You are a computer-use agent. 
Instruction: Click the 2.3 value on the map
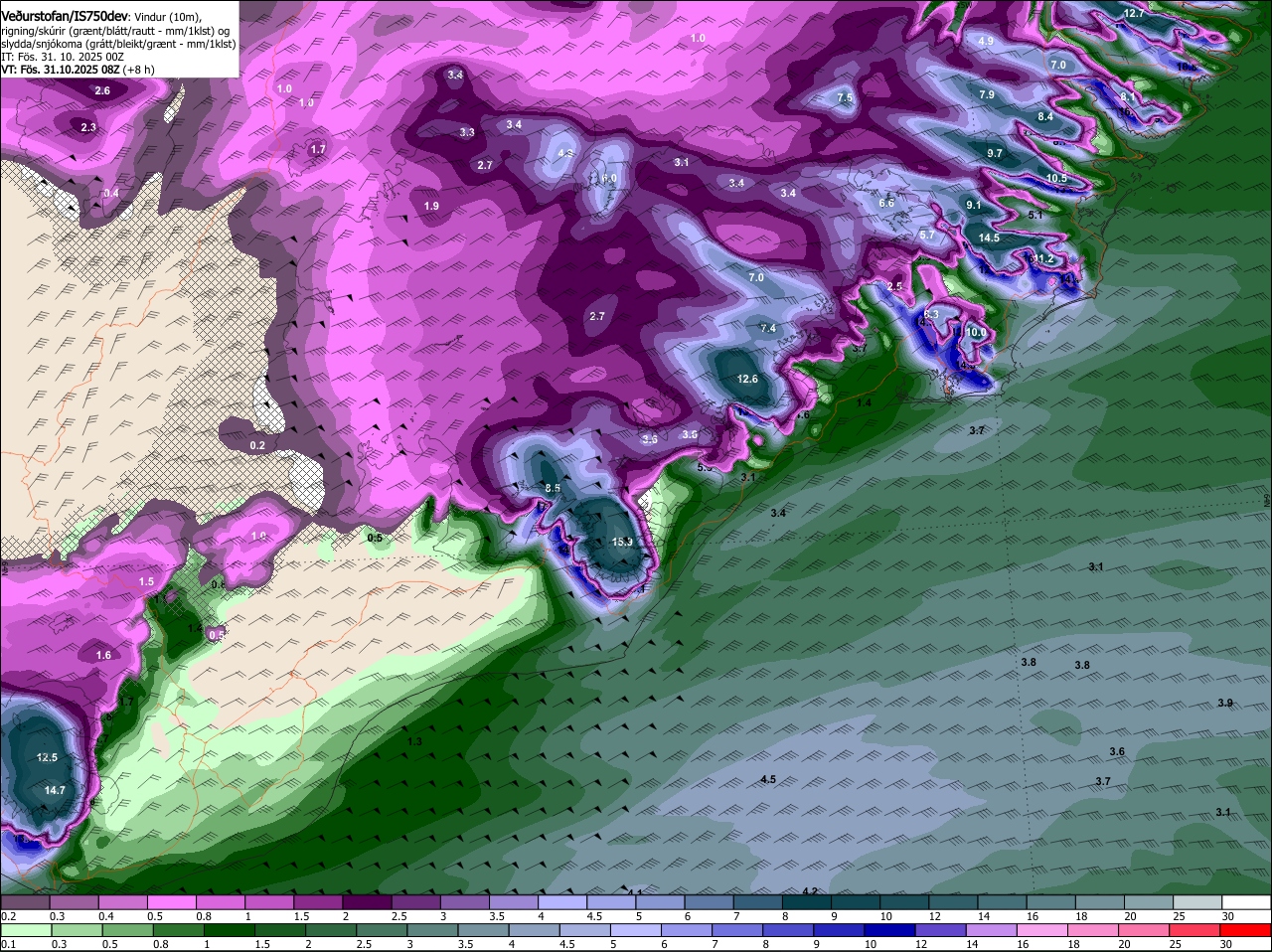[x=88, y=127]
